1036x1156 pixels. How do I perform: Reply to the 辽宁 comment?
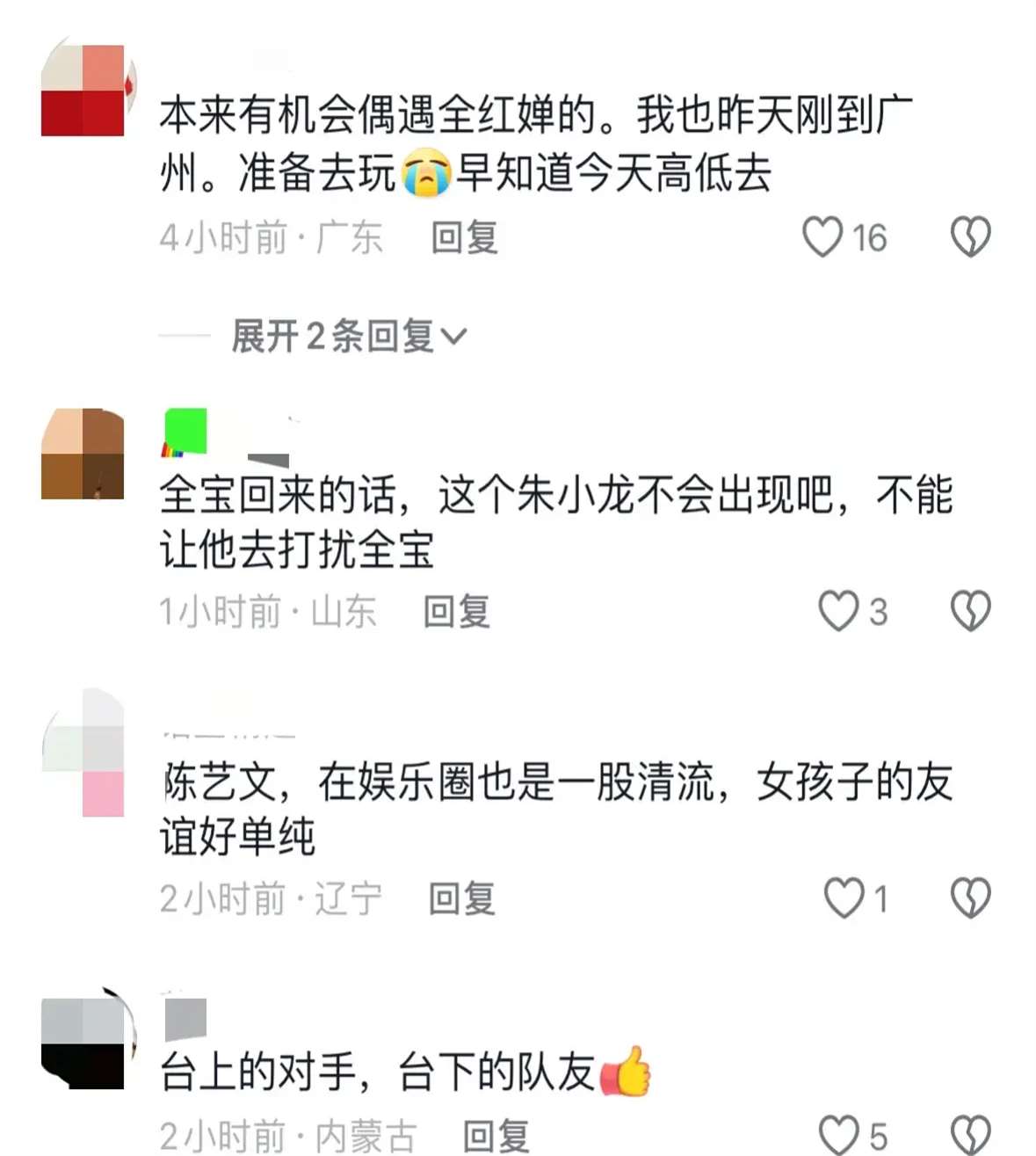point(462,898)
